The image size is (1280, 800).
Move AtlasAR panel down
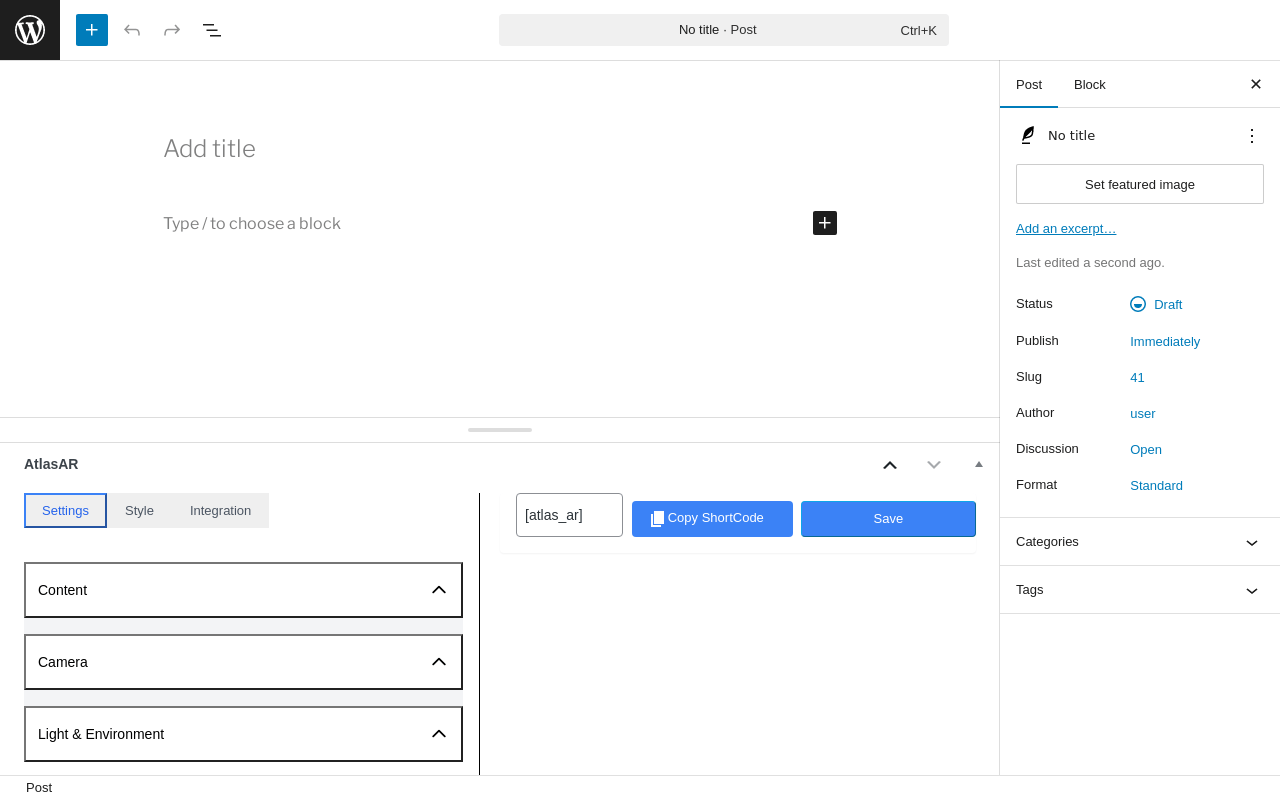[x=934, y=465]
